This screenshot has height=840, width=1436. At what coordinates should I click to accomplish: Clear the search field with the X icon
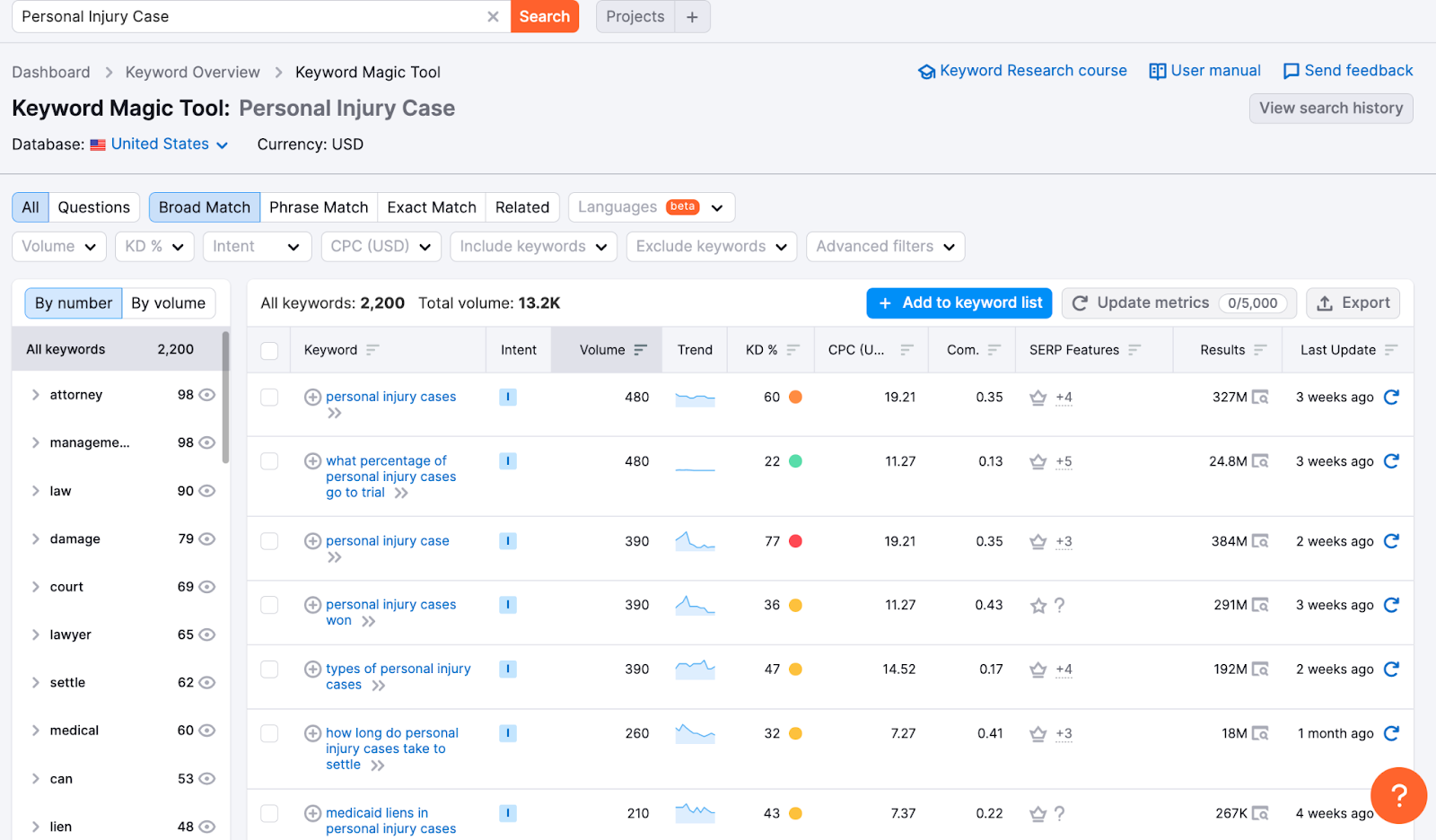click(493, 17)
